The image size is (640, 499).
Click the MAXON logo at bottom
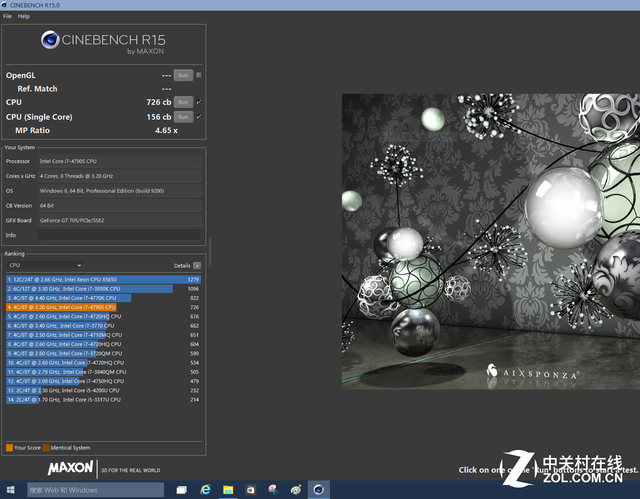(x=71, y=468)
